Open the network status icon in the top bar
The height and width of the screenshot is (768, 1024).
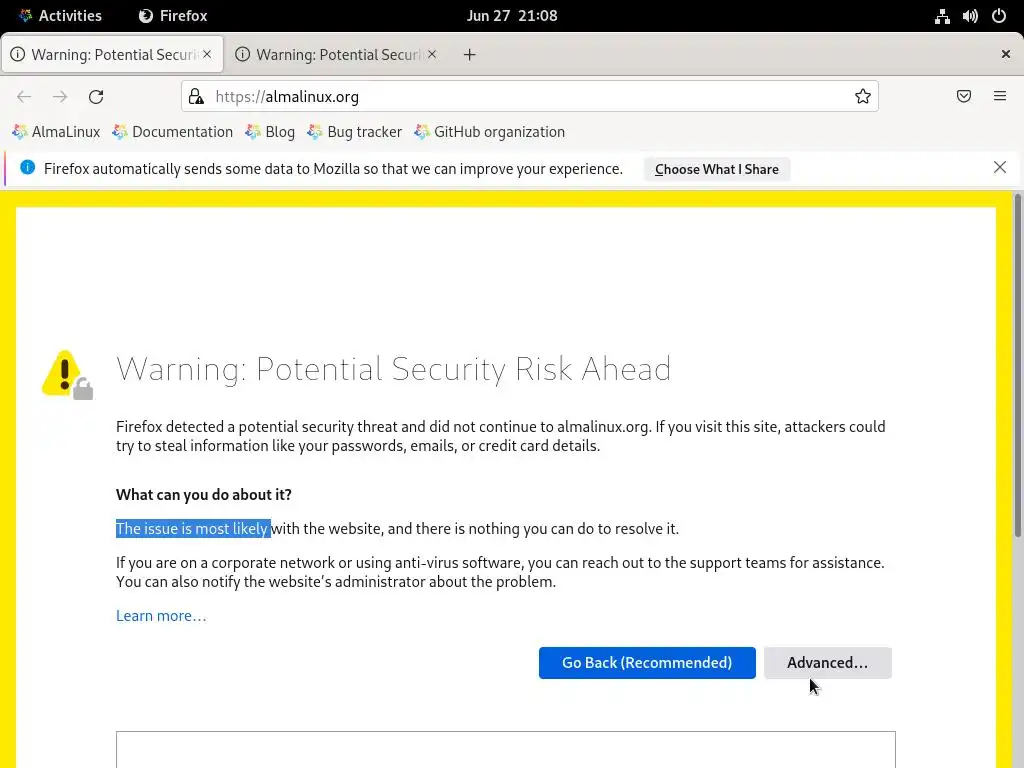(x=942, y=16)
